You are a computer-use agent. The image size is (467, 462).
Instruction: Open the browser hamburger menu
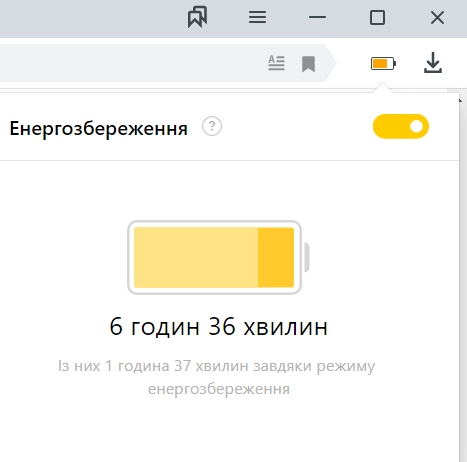click(x=257, y=17)
